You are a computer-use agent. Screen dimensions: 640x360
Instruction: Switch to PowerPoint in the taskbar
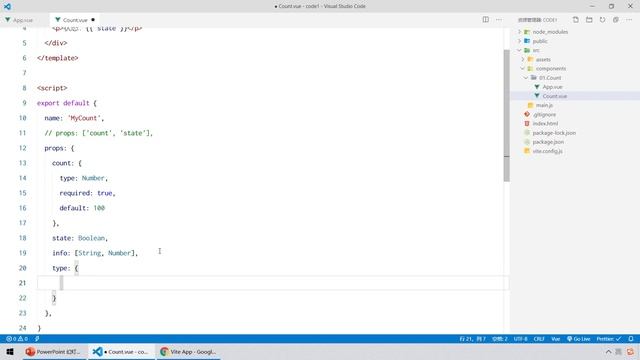click(53, 352)
